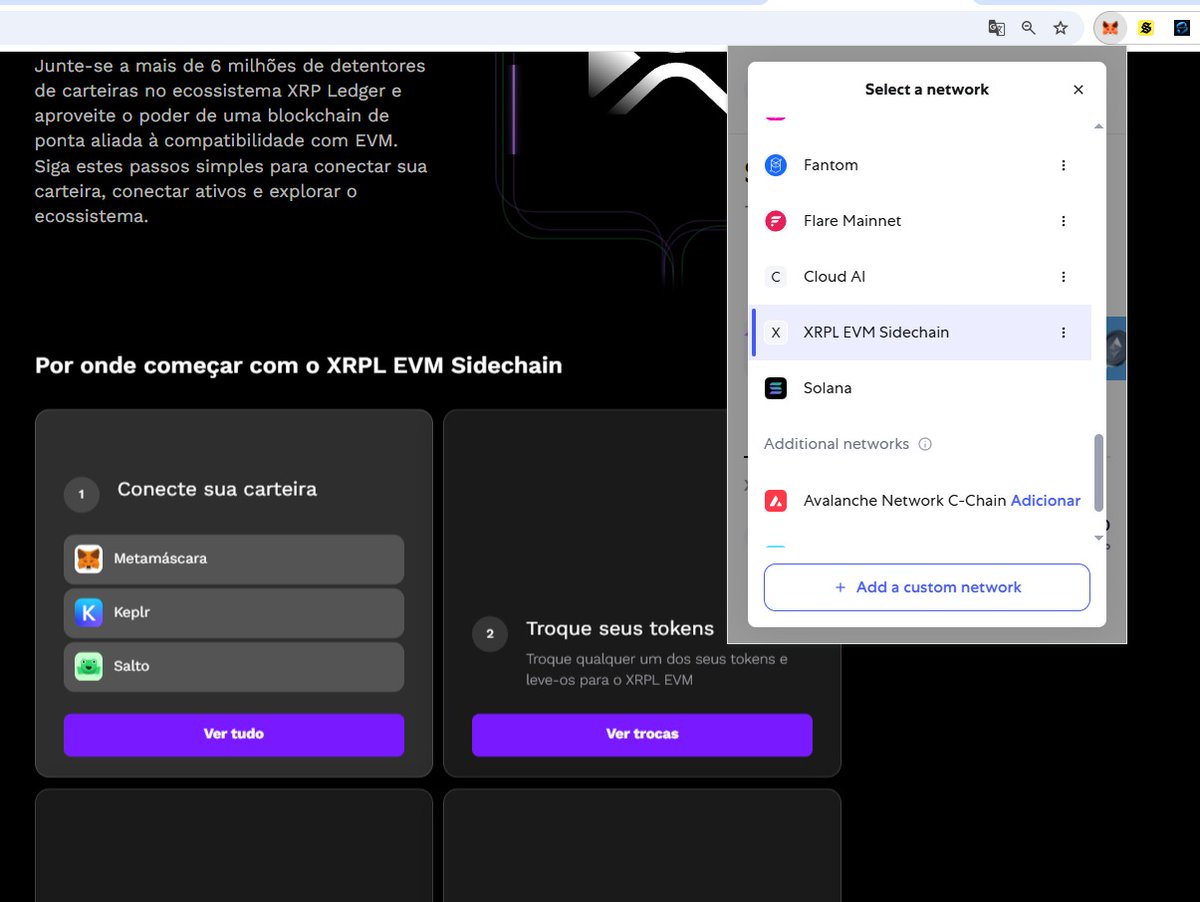Image resolution: width=1200 pixels, height=902 pixels.
Task: Click network list scrollbar thumb
Action: 1099,472
